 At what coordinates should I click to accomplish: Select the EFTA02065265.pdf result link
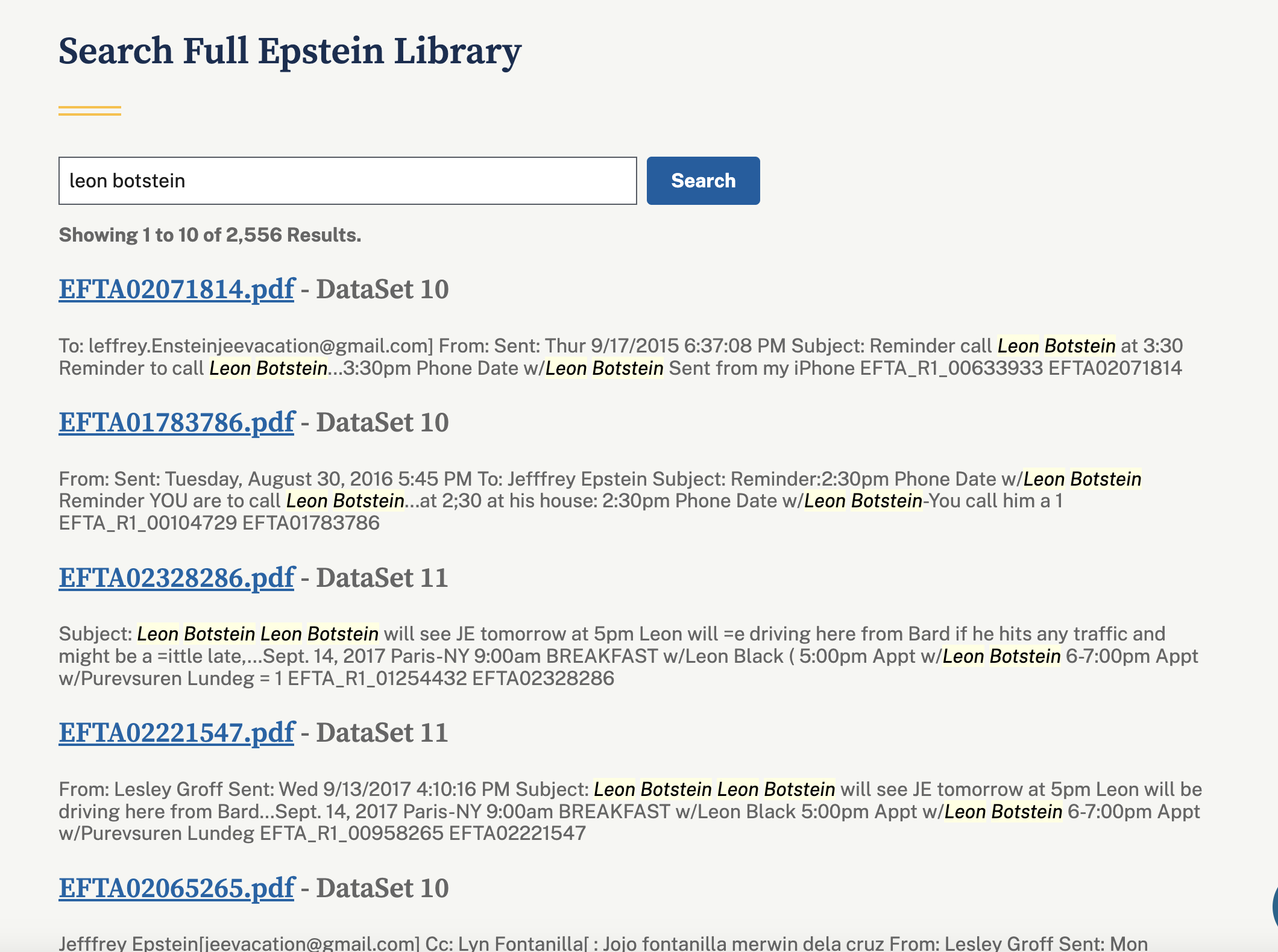[x=177, y=889]
